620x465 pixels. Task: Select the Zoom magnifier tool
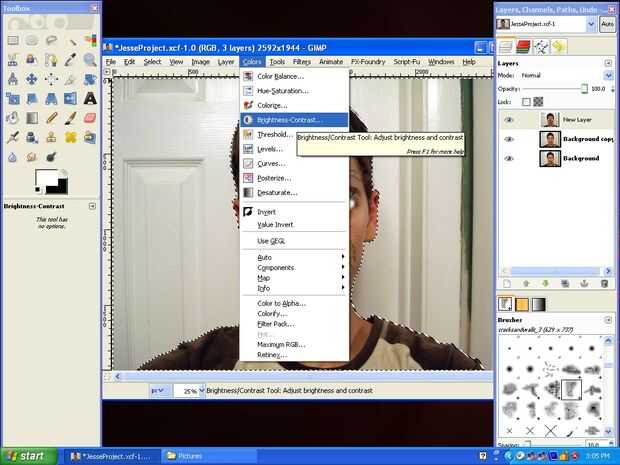[90, 60]
